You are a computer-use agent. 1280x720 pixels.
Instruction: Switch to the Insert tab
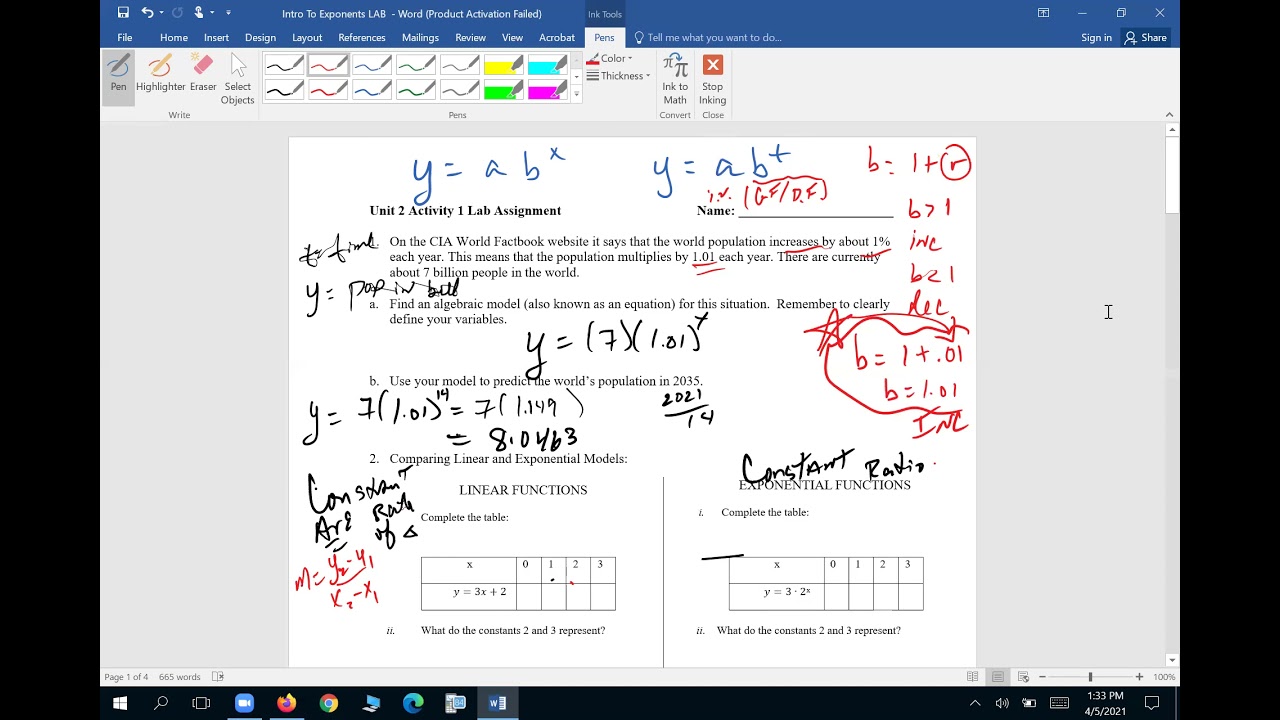point(216,38)
